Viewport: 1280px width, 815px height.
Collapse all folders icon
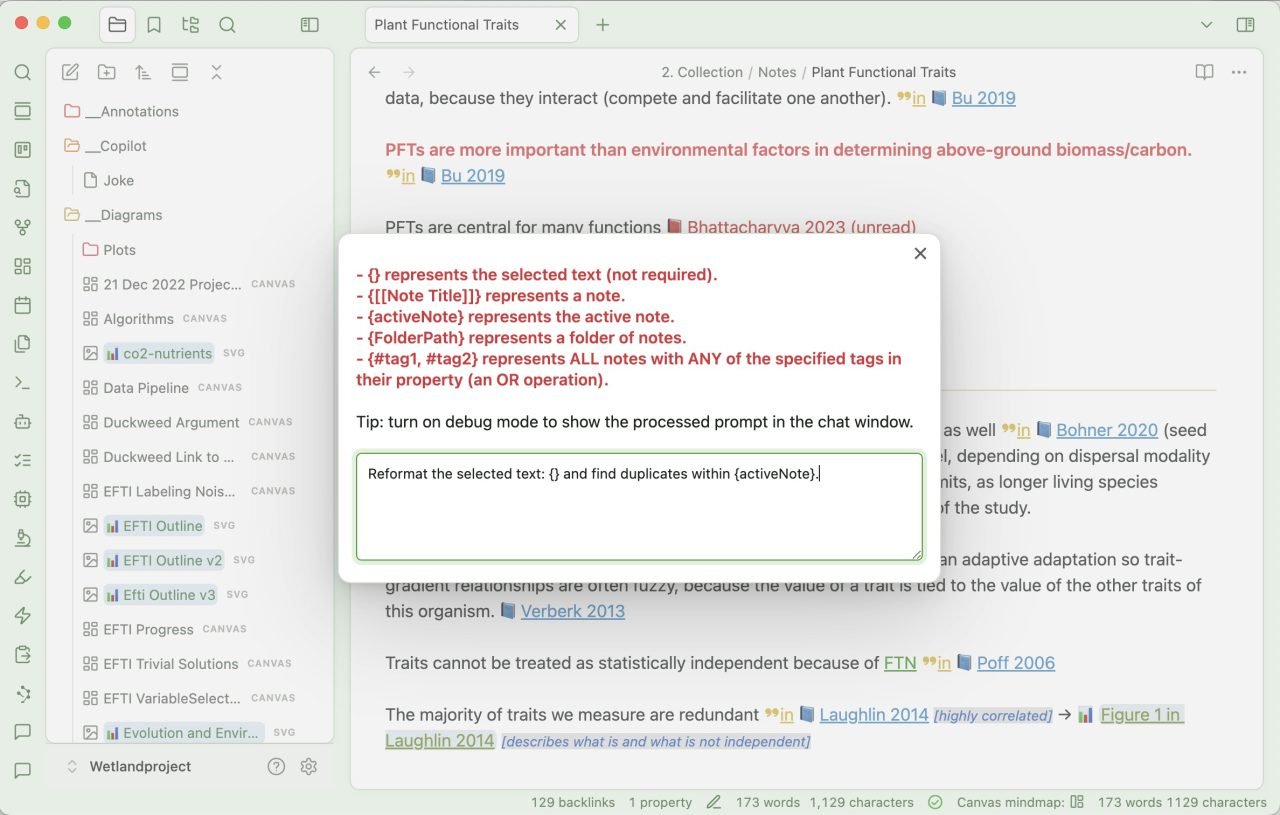(216, 72)
